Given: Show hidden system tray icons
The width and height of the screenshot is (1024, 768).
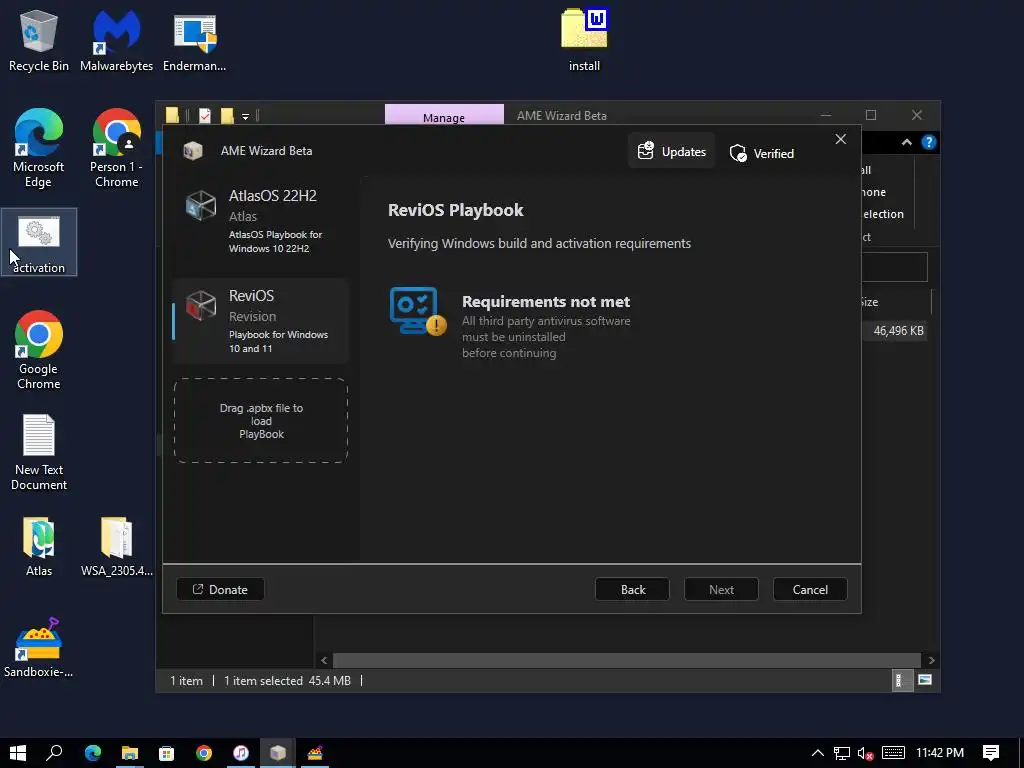Looking at the screenshot, I should coord(817,753).
